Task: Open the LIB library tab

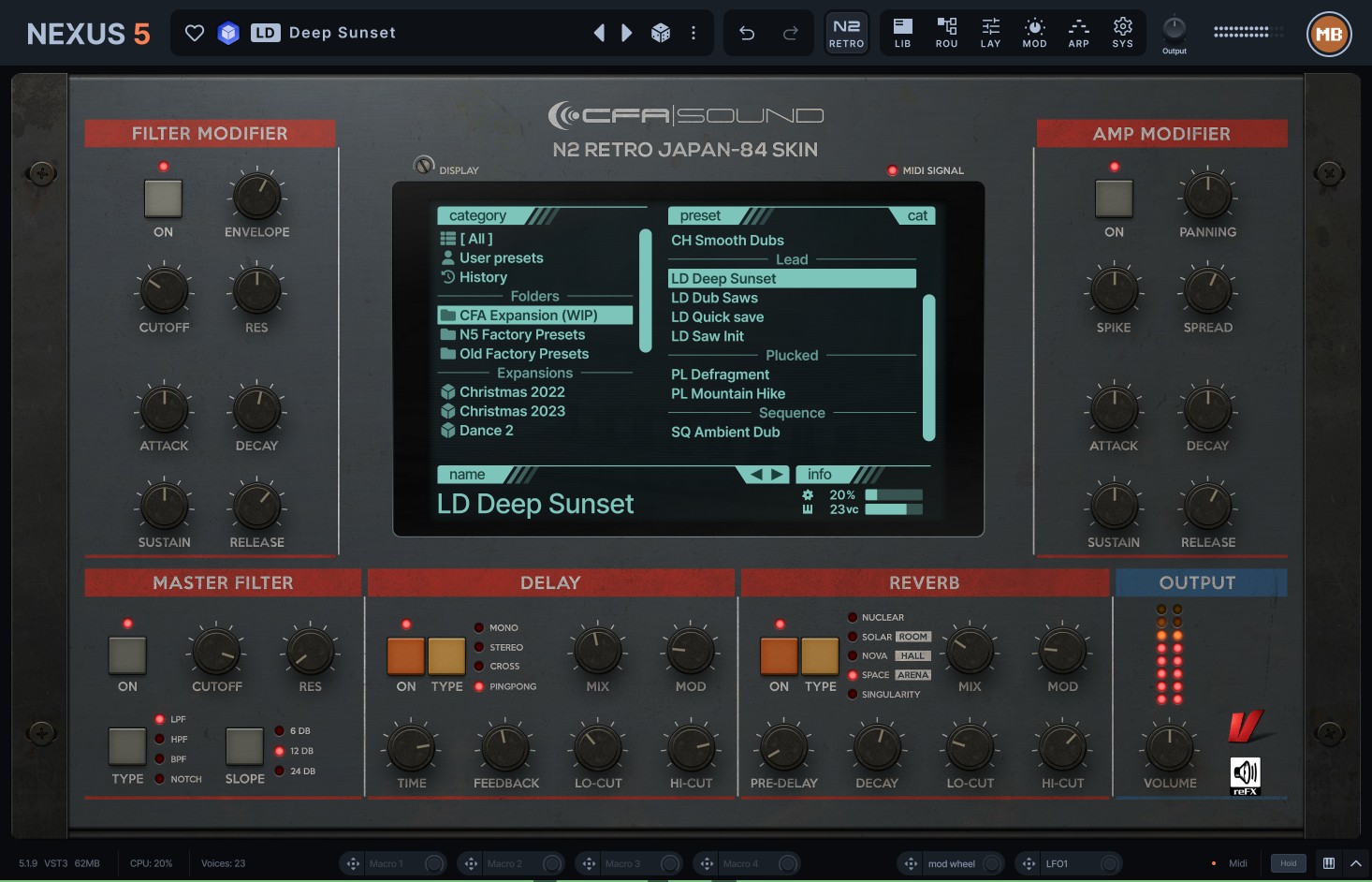Action: [x=902, y=33]
